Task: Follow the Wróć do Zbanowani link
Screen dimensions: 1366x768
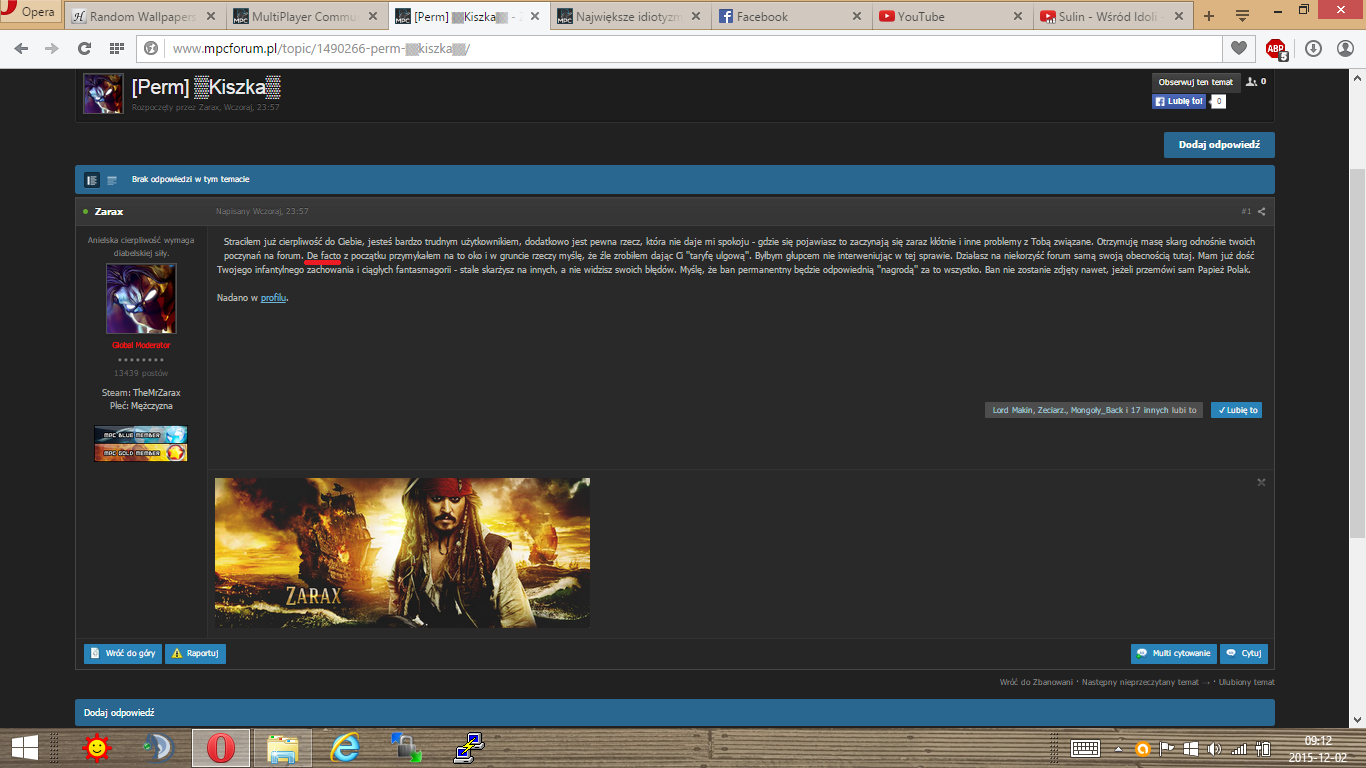Action: click(1036, 682)
